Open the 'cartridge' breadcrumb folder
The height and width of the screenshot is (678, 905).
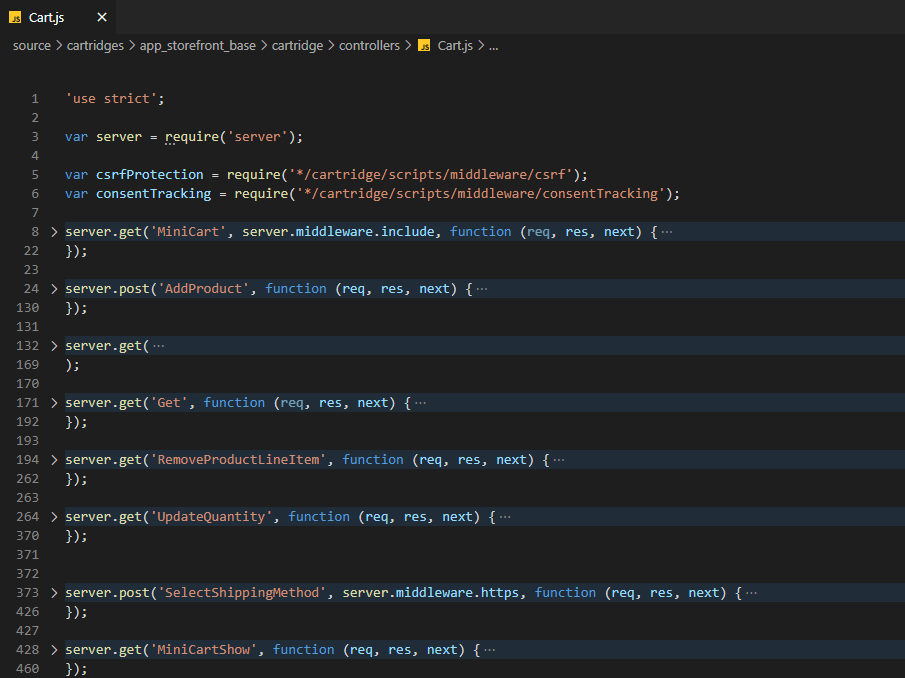pos(297,46)
